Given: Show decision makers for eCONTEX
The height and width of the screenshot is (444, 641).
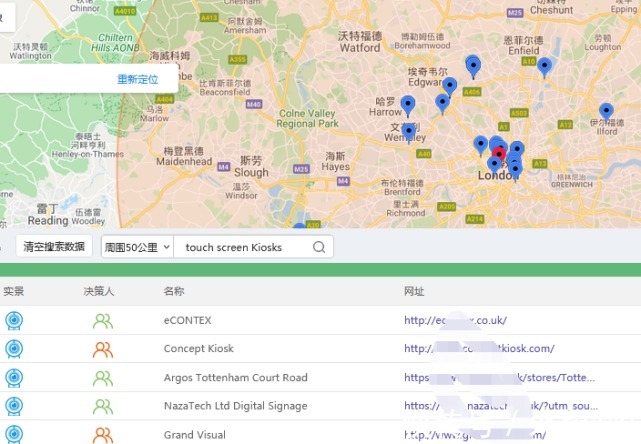Looking at the screenshot, I should click(103, 321).
